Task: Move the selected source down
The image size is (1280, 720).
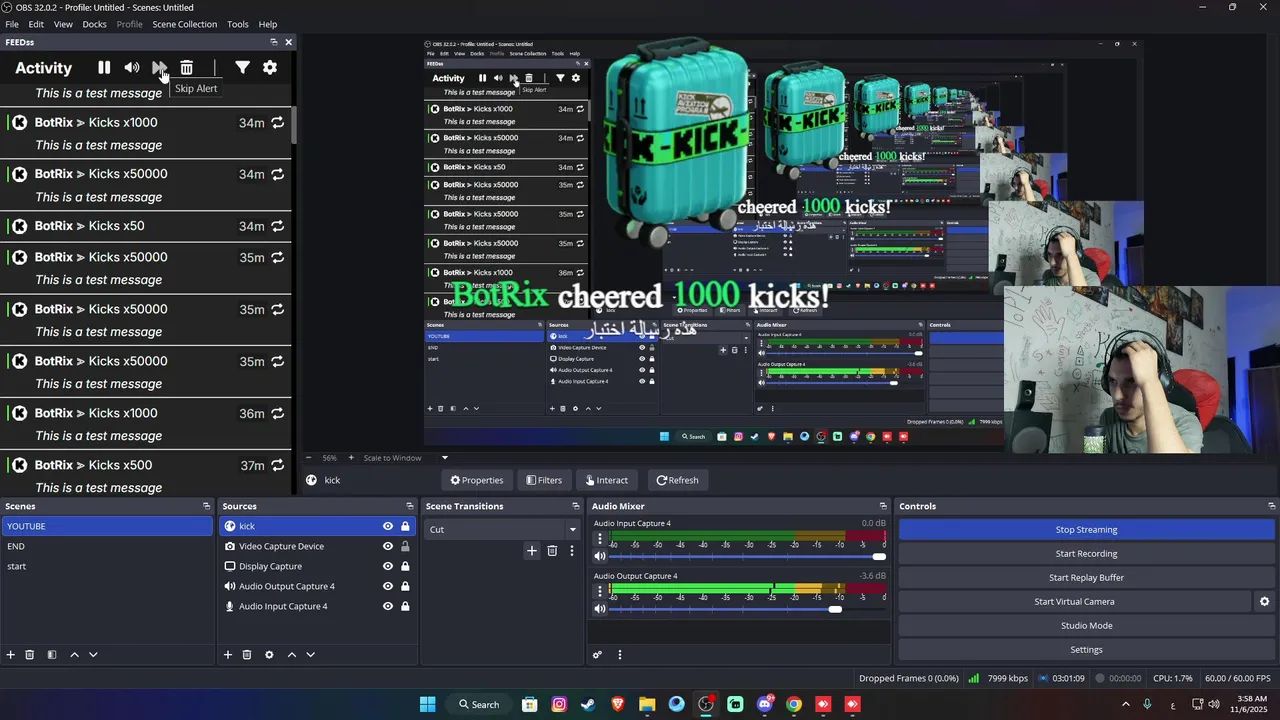Action: [310, 655]
